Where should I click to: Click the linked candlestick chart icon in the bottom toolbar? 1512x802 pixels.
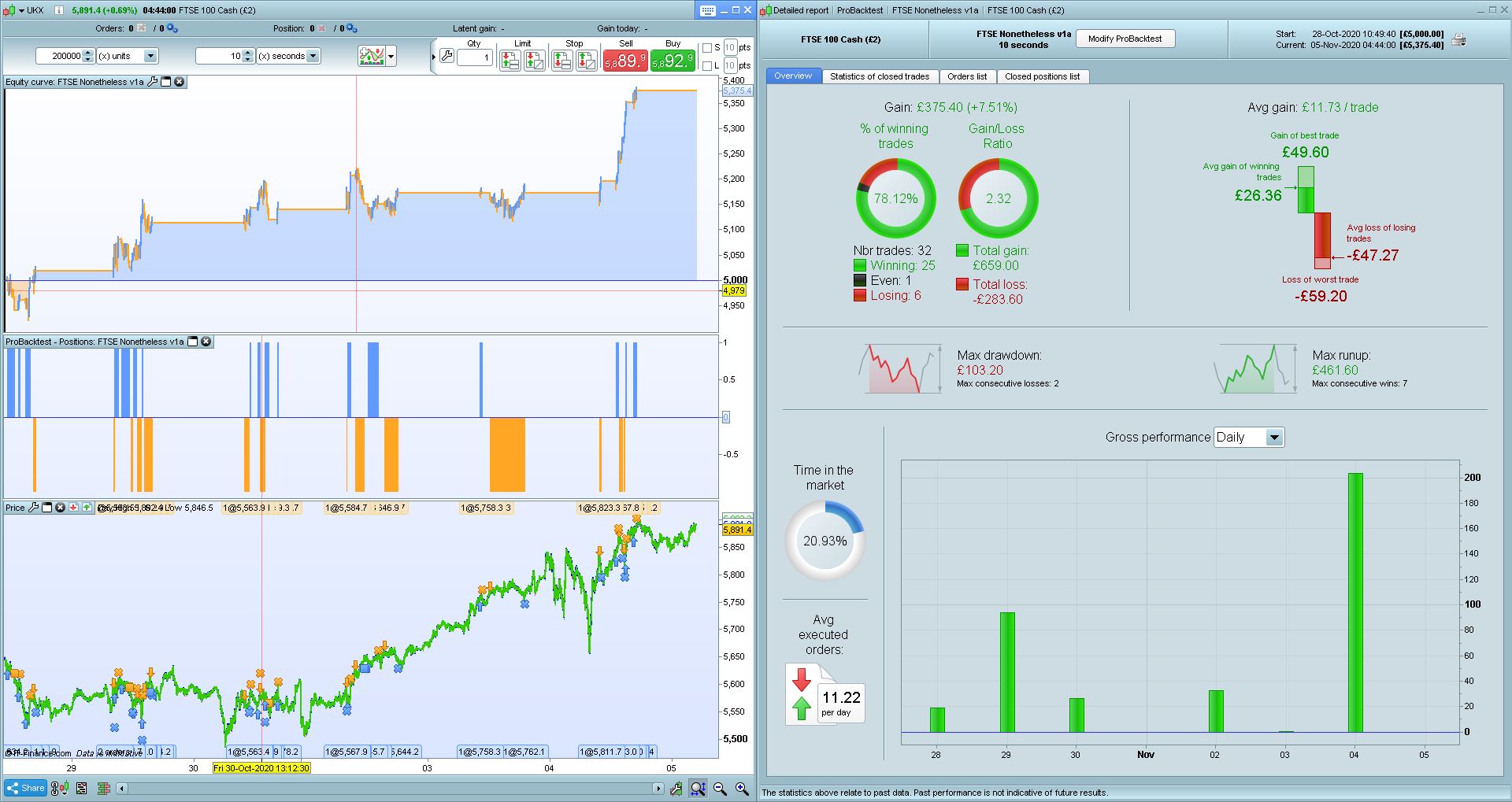coord(60,788)
